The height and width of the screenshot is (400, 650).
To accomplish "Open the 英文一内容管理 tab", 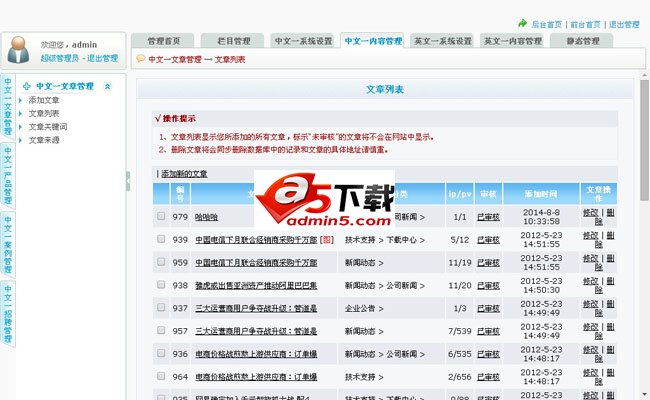I will click(x=512, y=41).
